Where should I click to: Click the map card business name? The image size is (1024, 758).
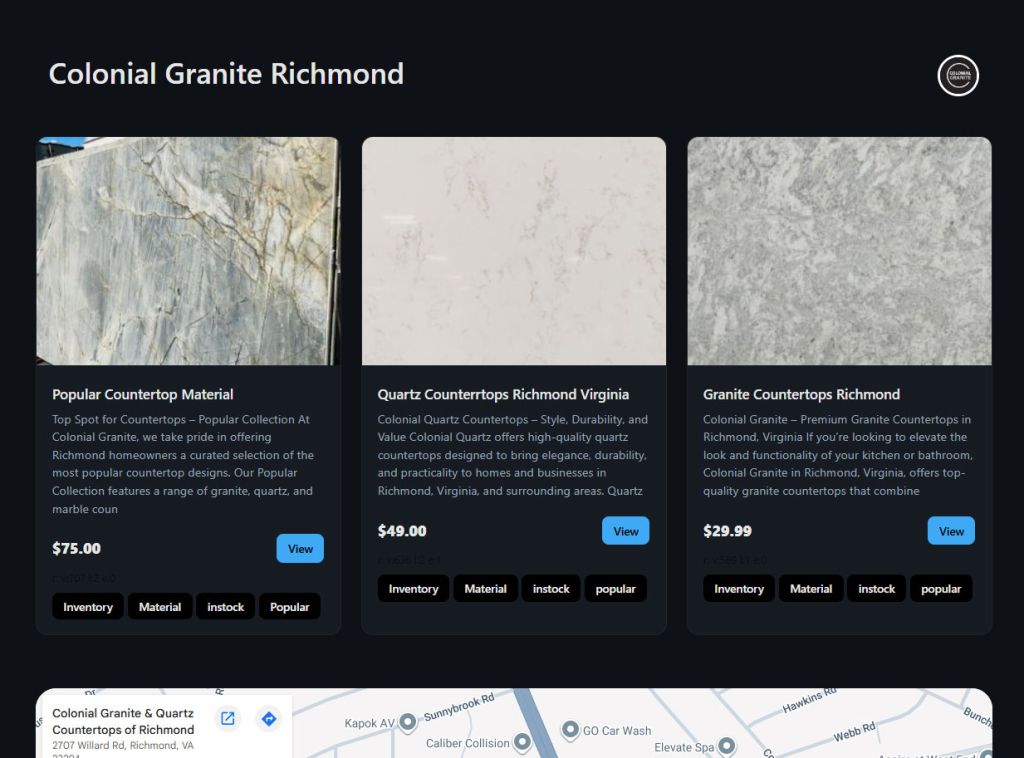point(123,721)
